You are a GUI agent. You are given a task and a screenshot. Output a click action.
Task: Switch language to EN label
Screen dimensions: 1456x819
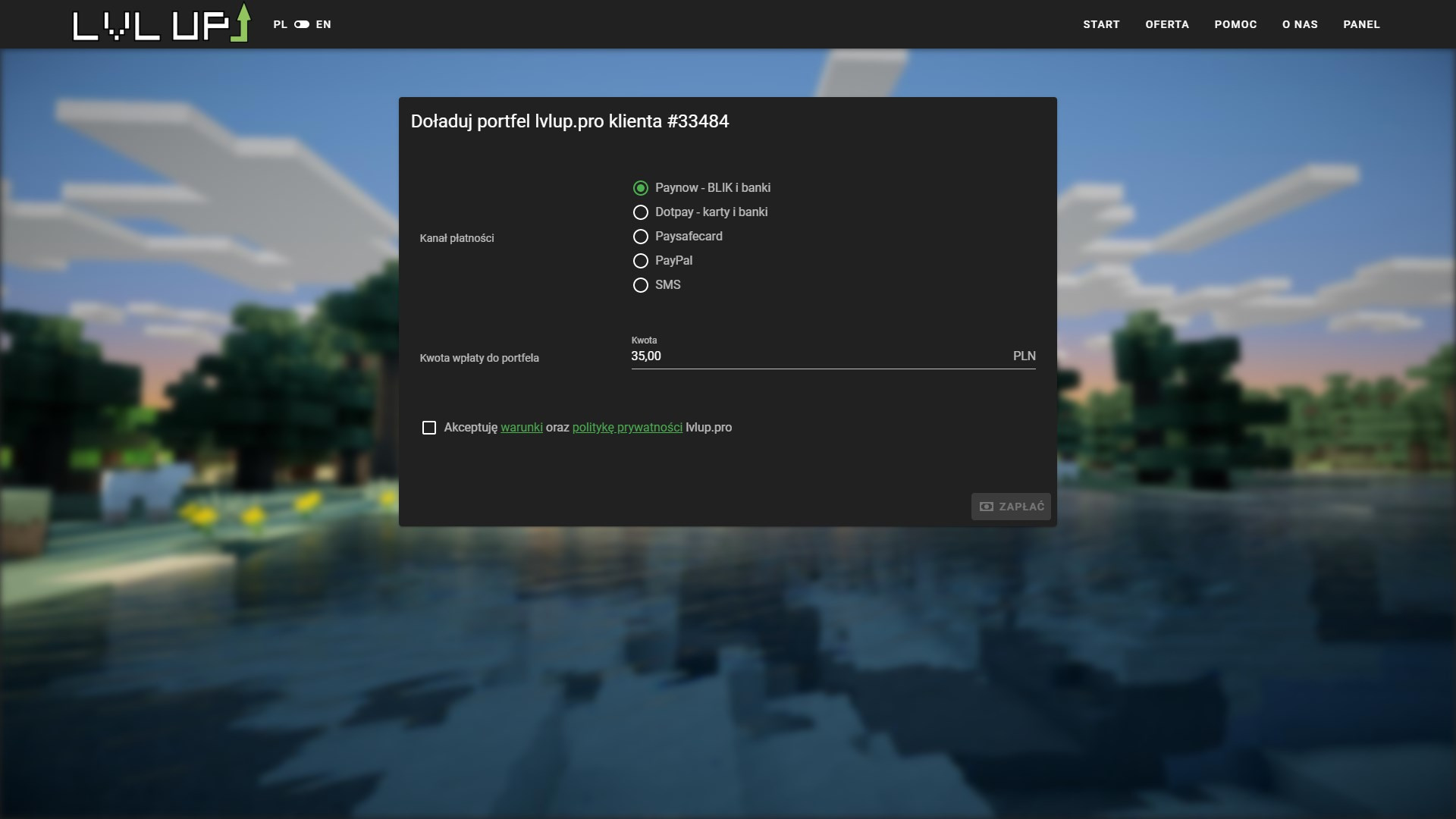324,24
